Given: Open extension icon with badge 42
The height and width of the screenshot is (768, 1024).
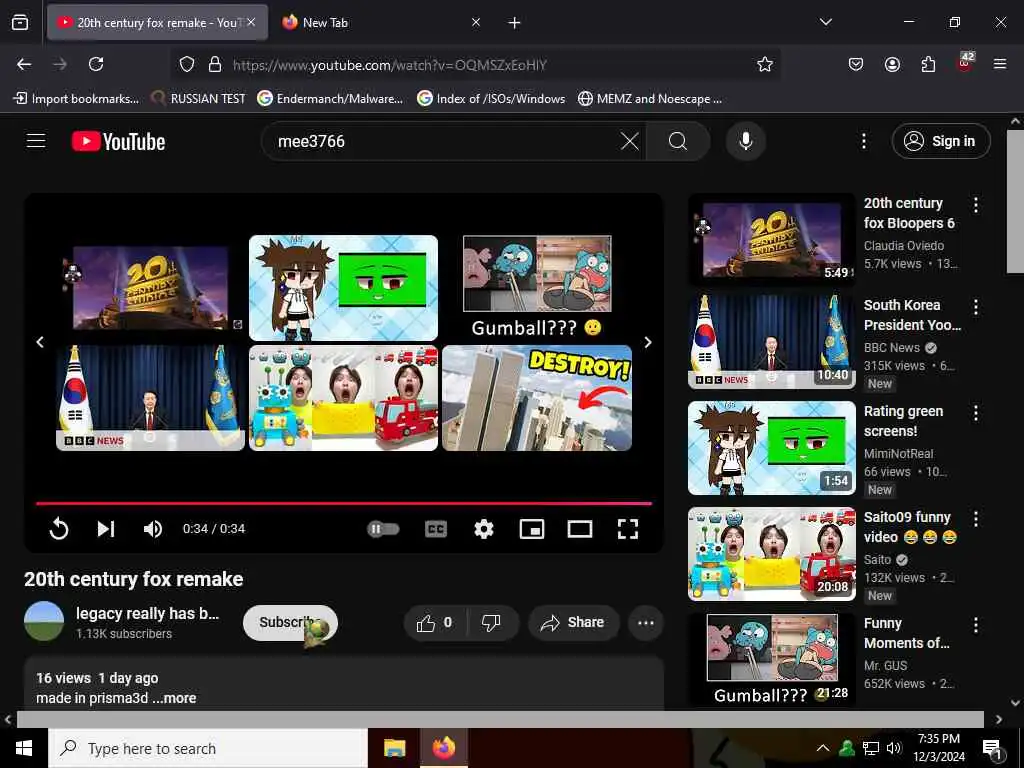Looking at the screenshot, I should click(965, 63).
